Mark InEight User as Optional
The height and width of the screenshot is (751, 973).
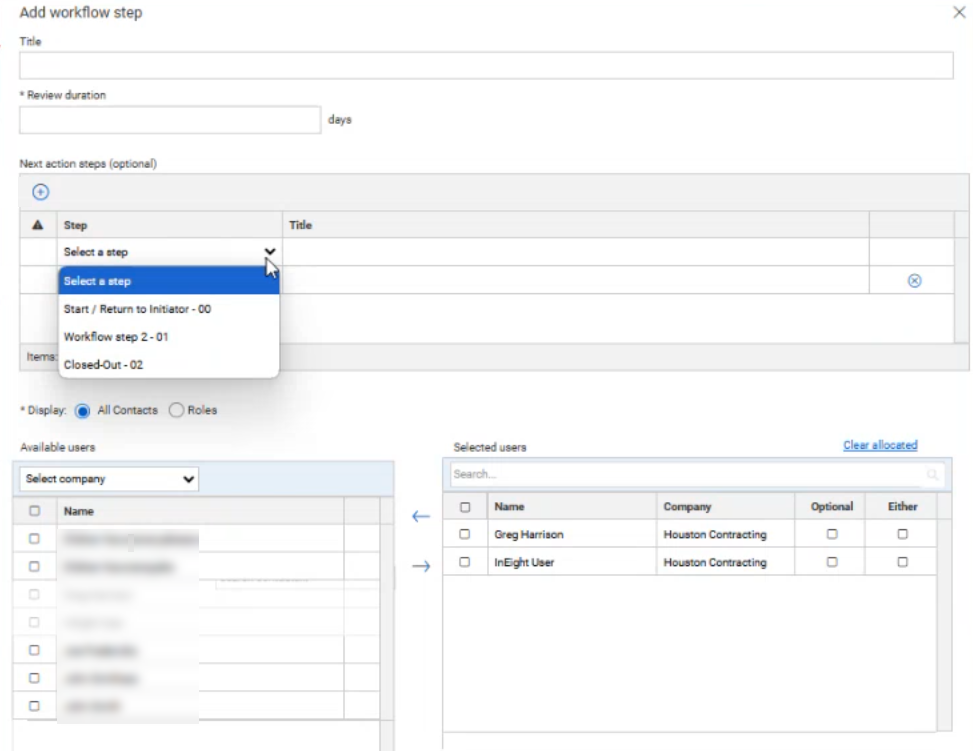tap(832, 562)
